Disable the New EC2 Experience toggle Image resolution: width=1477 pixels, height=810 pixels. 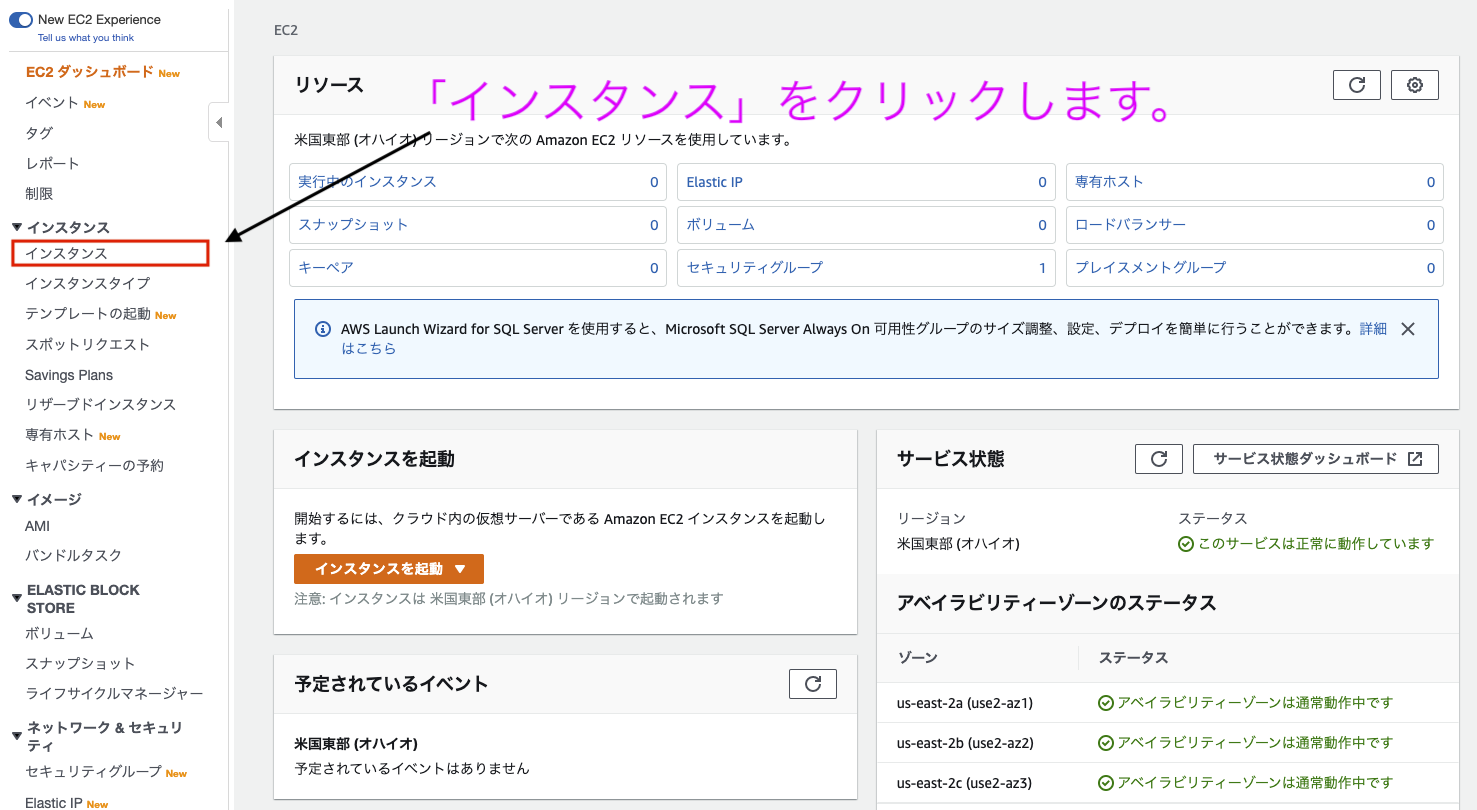point(21,18)
